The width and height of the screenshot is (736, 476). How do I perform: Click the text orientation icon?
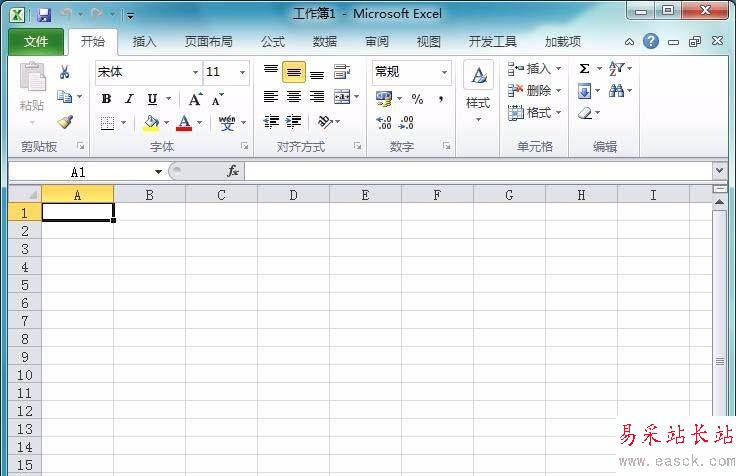(325, 122)
